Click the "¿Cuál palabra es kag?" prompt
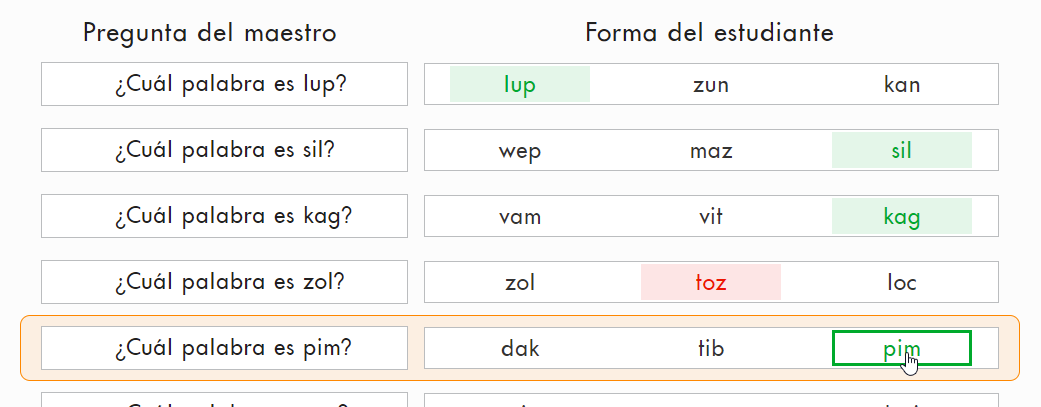The width and height of the screenshot is (1041, 407). pyautogui.click(x=224, y=216)
